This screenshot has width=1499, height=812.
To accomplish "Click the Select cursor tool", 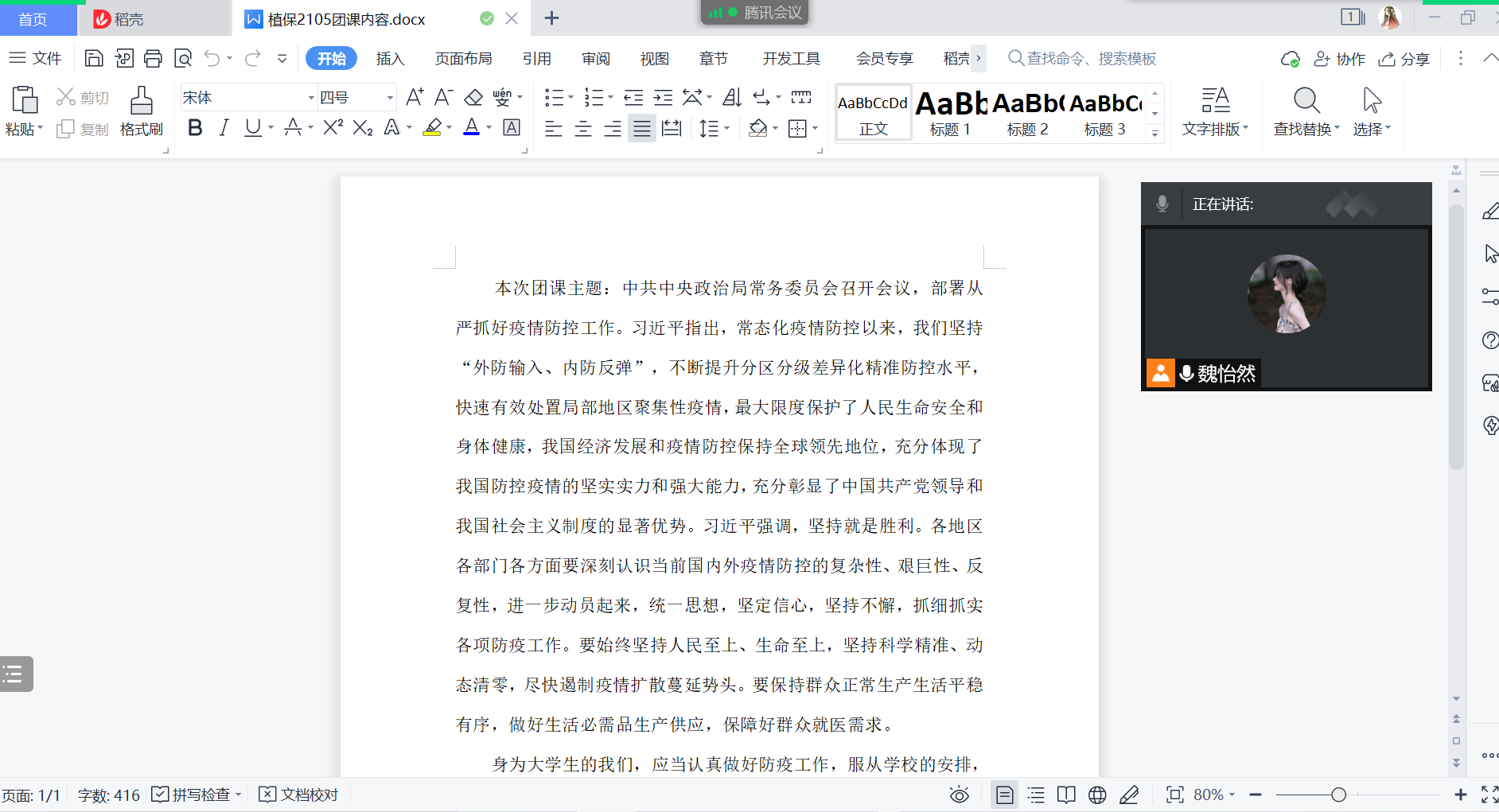I will (1372, 100).
